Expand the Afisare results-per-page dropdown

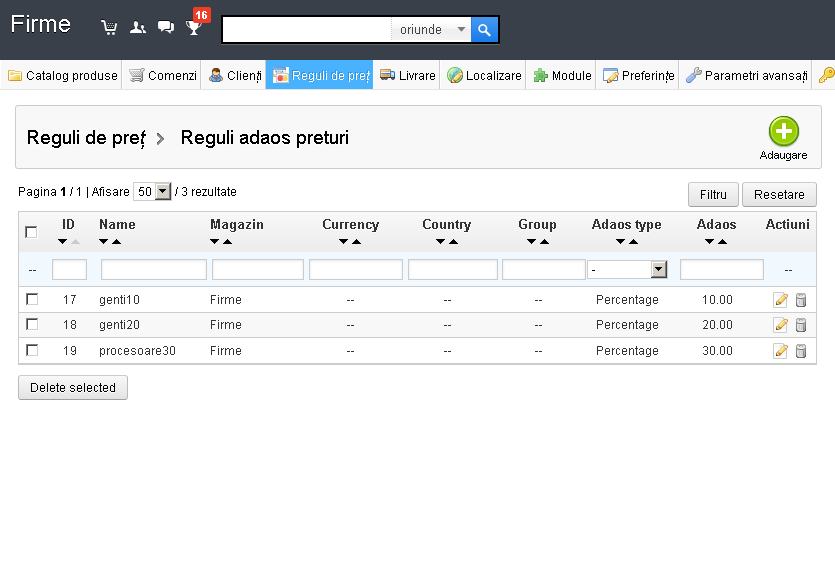[152, 192]
